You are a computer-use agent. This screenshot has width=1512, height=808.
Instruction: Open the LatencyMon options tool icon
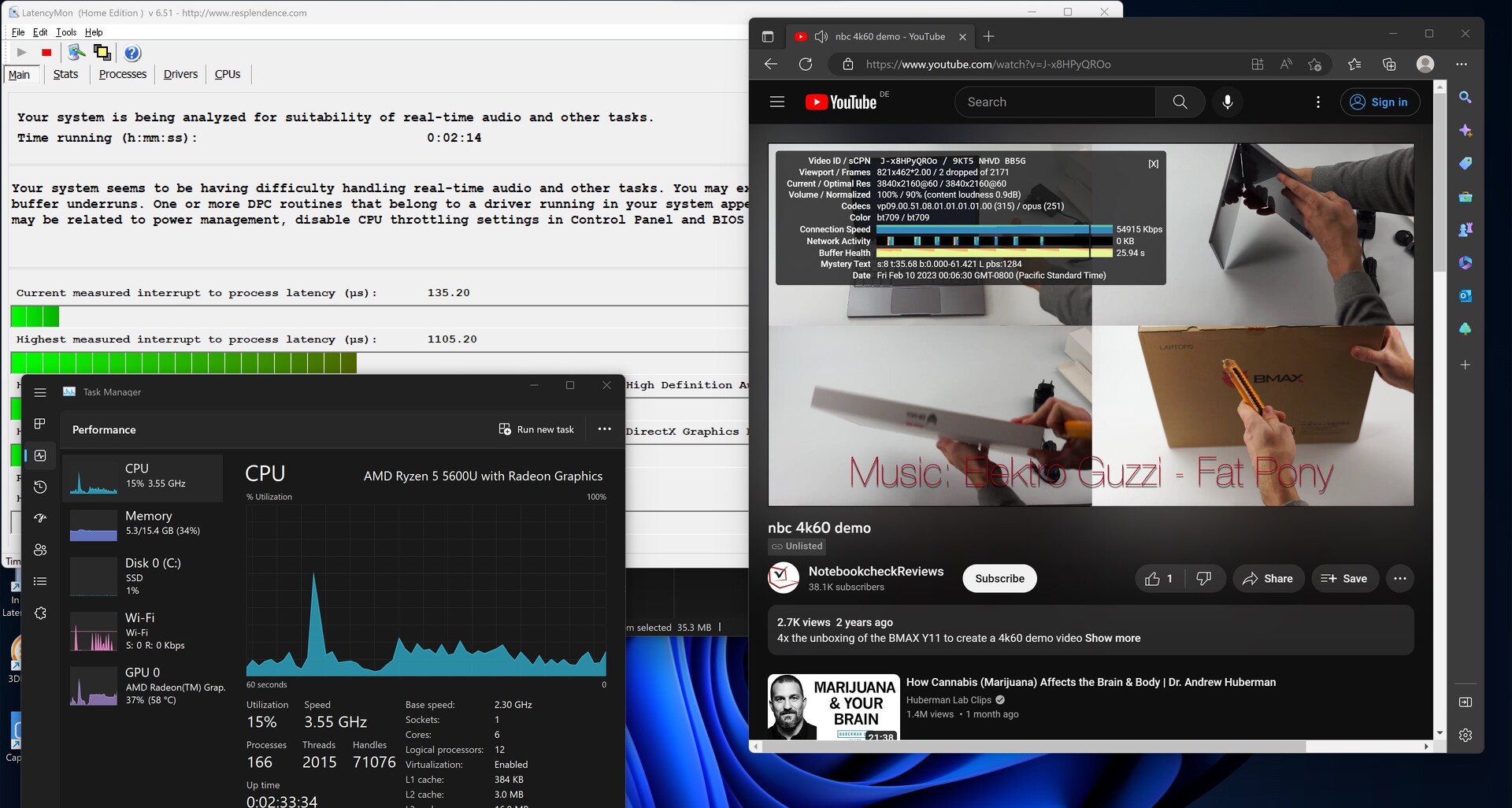coord(76,53)
